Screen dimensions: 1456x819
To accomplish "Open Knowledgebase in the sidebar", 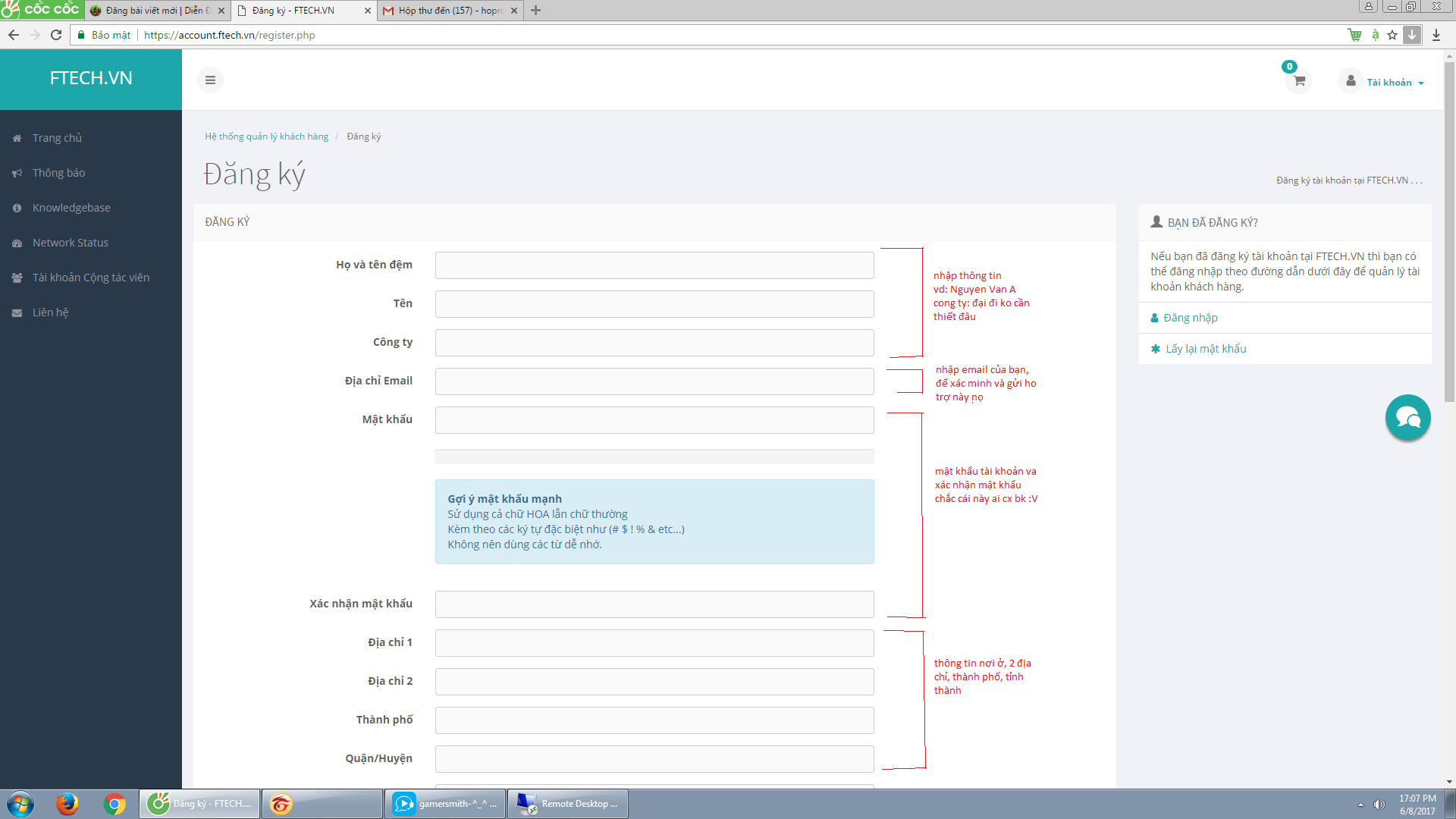I will (71, 208).
